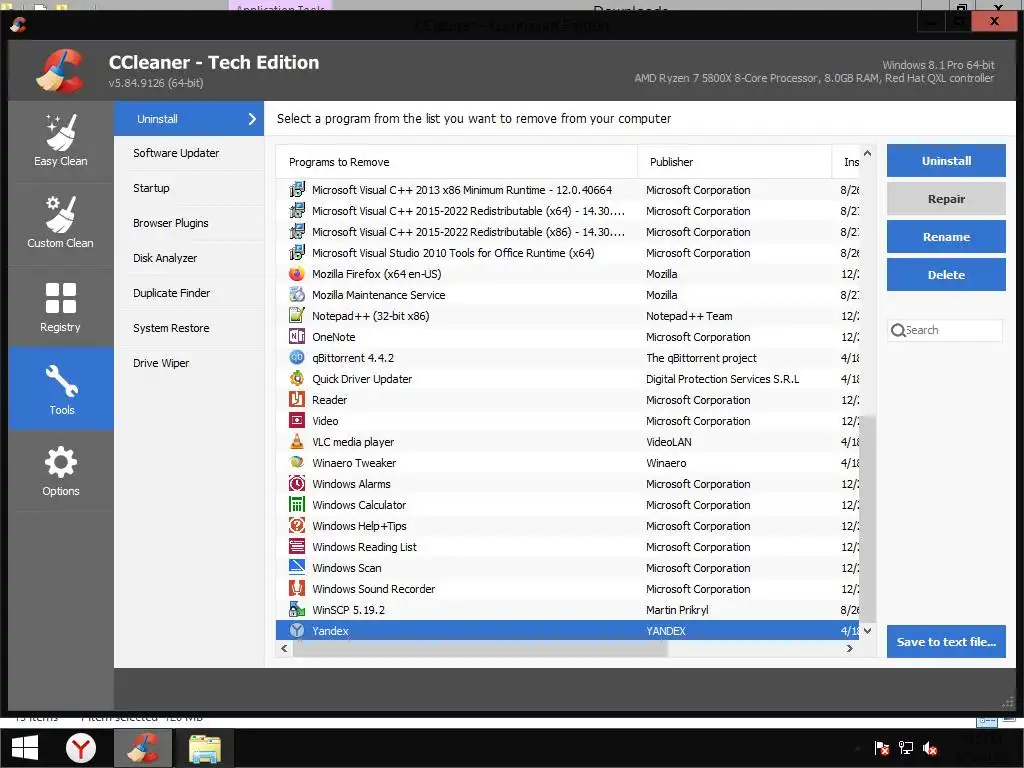Click the Windows Start button
The width and height of the screenshot is (1024, 768).
pyautogui.click(x=25, y=748)
